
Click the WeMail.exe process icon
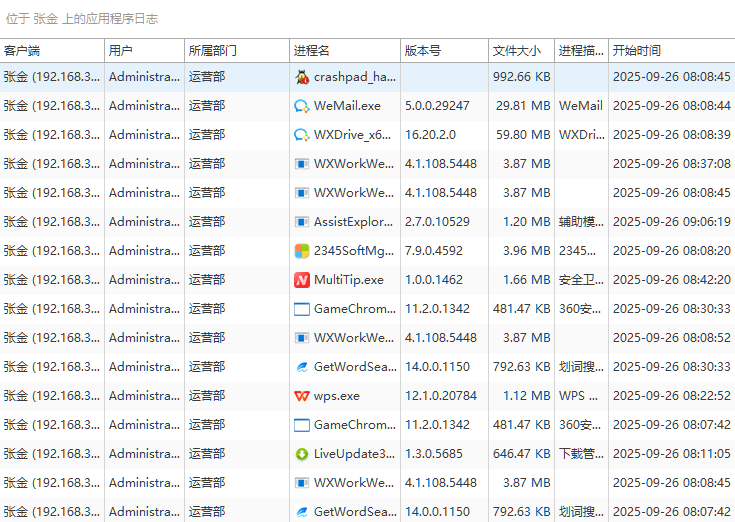(x=302, y=106)
